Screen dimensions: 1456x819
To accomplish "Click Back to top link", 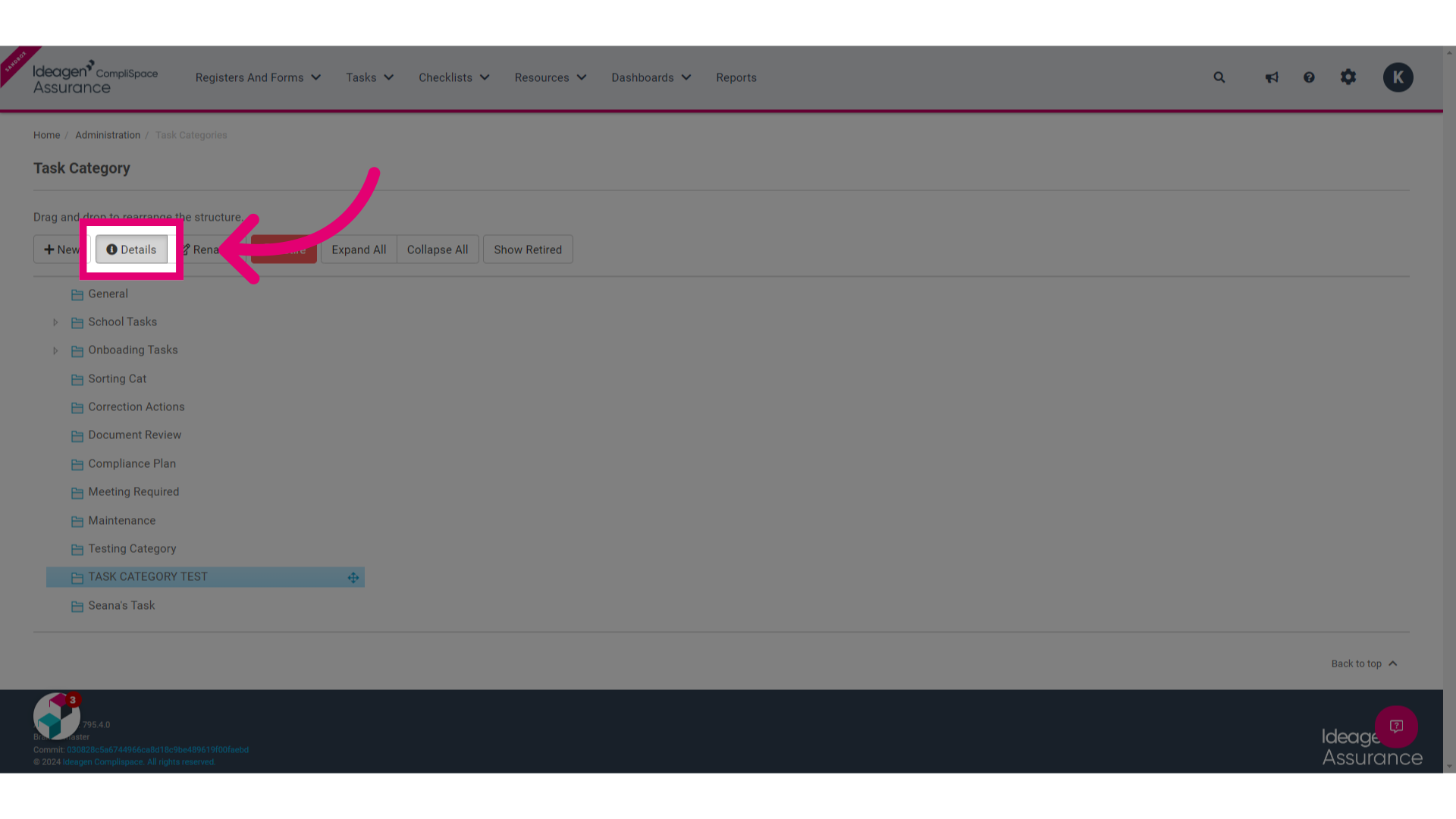I will pos(1364,664).
